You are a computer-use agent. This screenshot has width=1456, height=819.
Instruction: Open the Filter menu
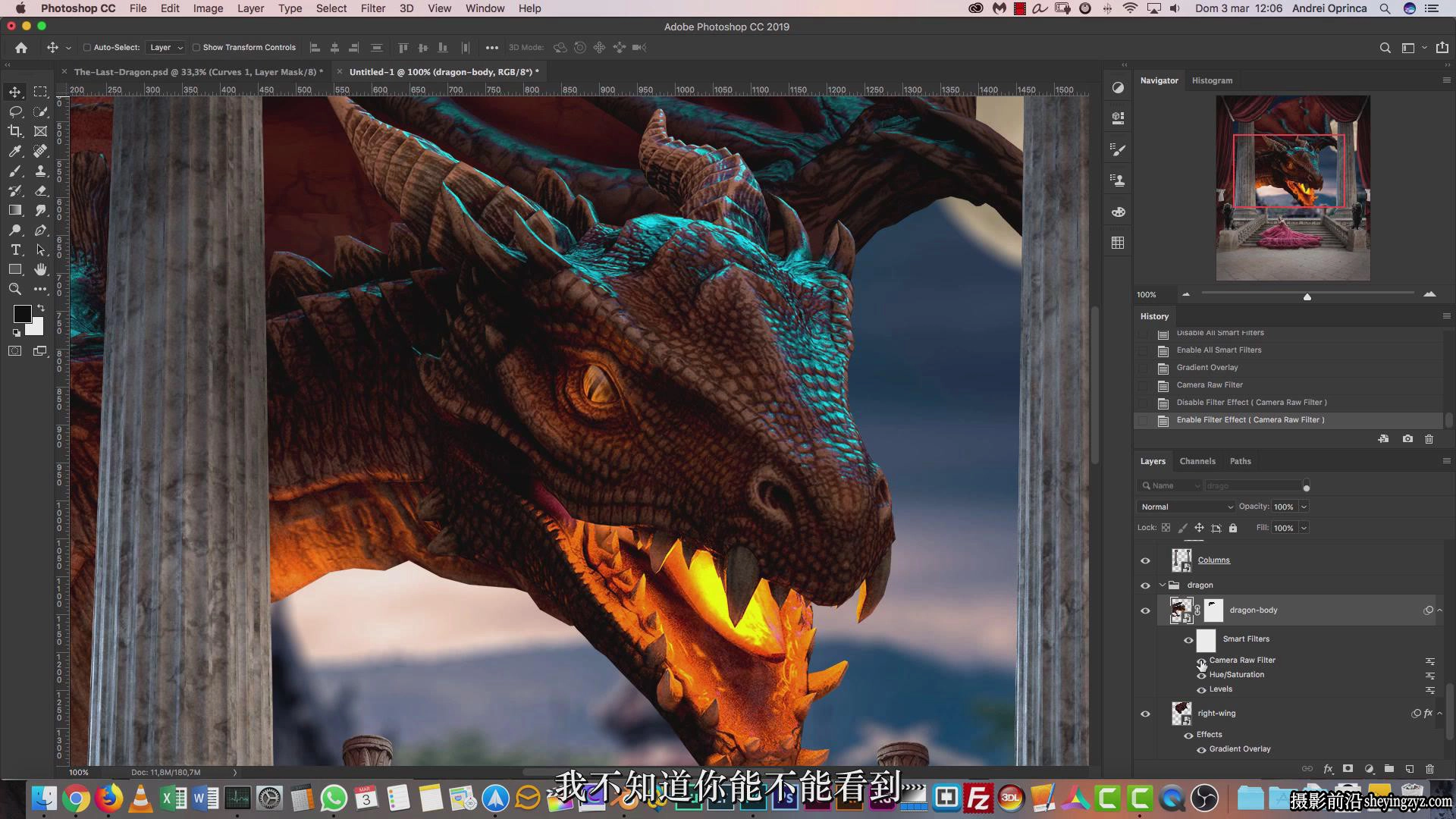372,8
